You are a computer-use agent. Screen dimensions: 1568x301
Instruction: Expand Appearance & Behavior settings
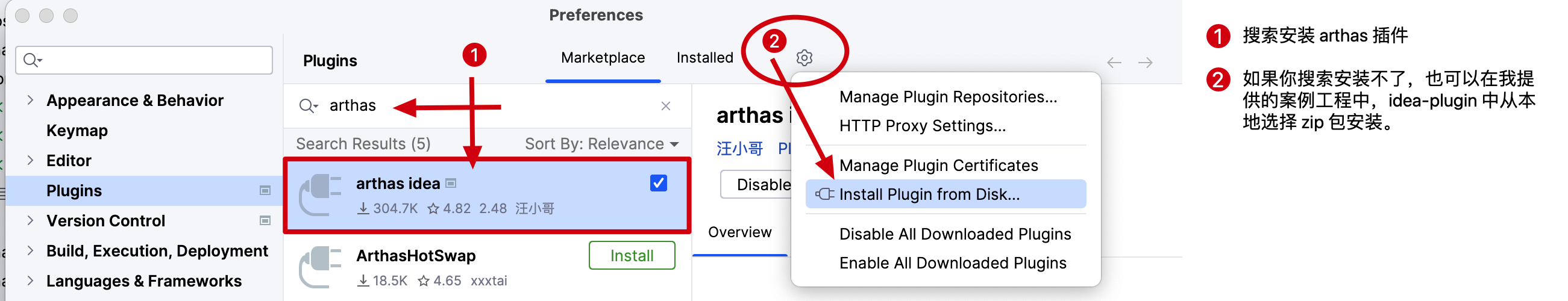point(30,101)
